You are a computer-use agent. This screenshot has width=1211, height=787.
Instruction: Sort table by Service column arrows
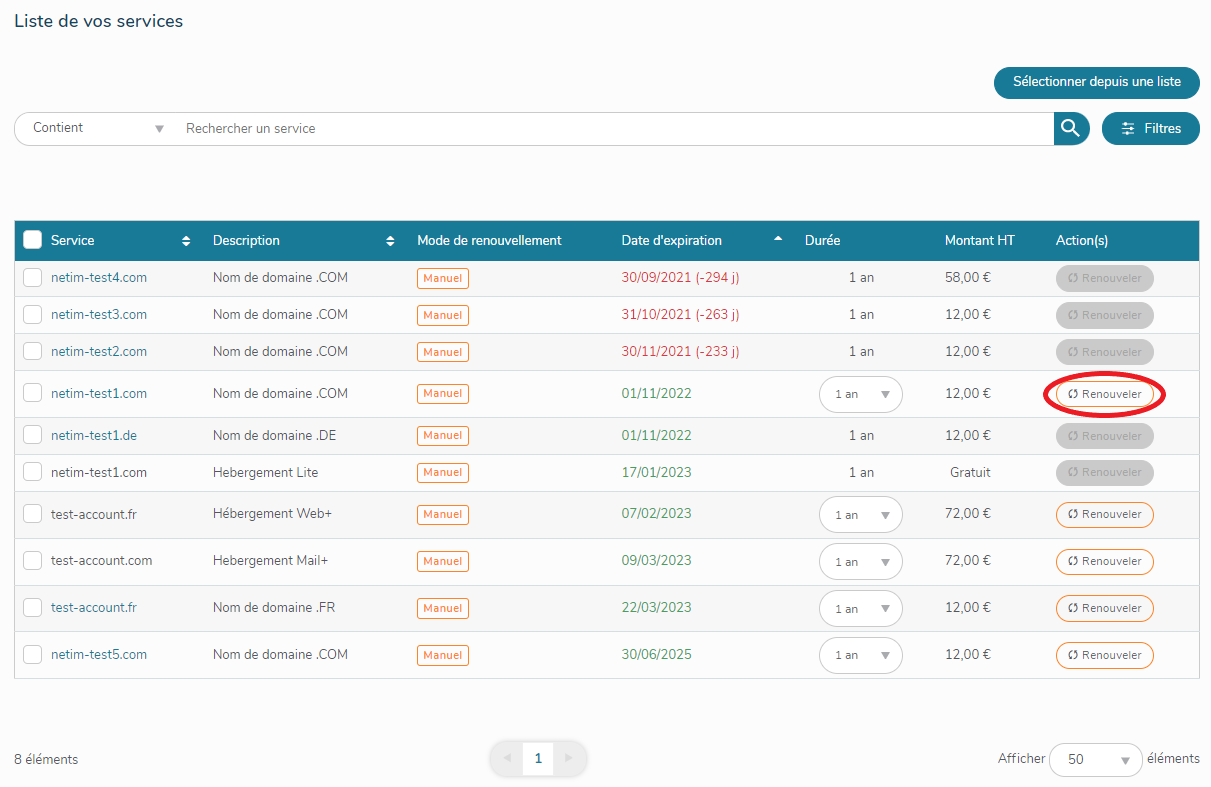[x=185, y=241]
